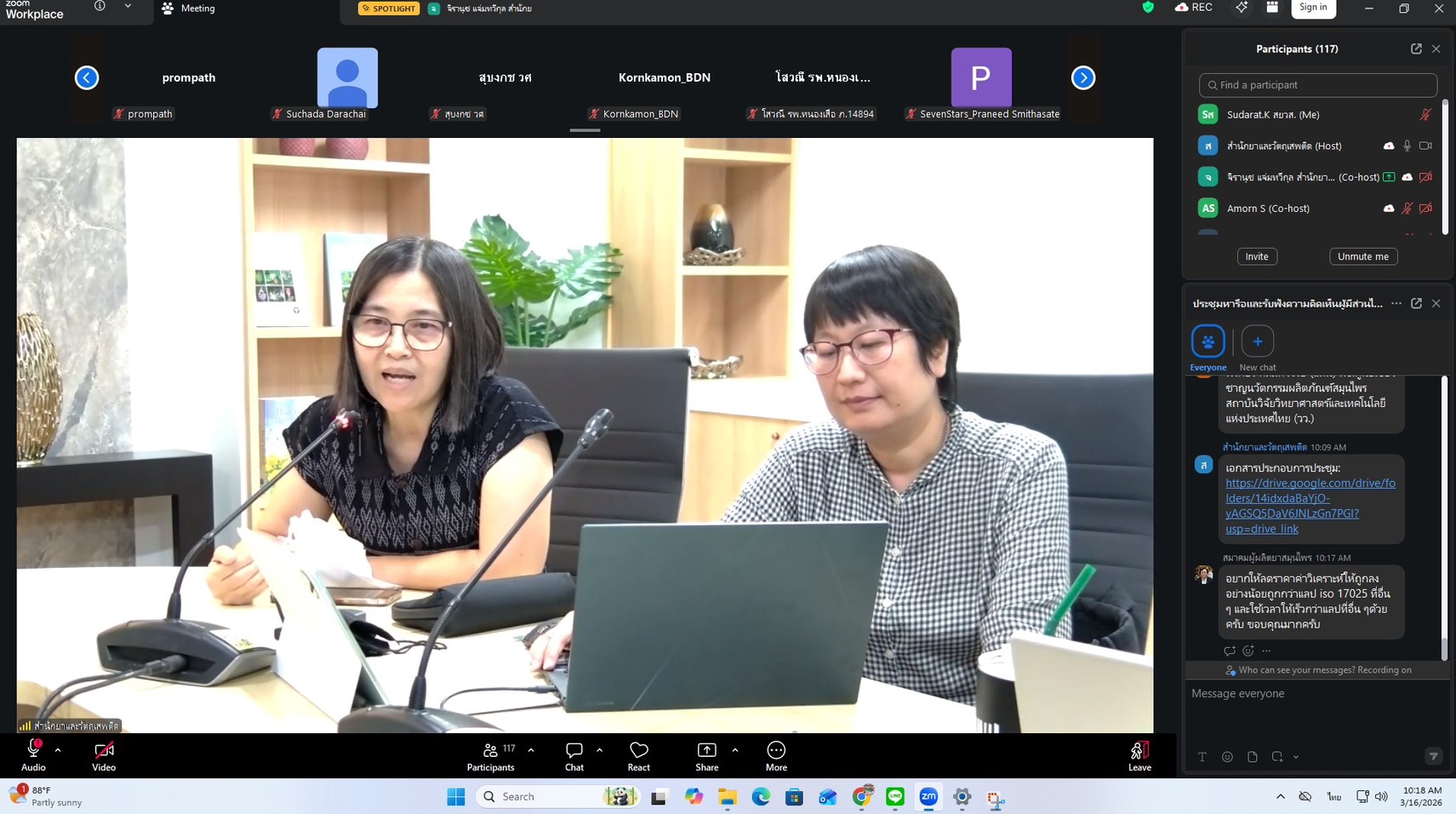This screenshot has height=814, width=1456.
Task: Click the attach file icon in chat
Action: point(1253,757)
